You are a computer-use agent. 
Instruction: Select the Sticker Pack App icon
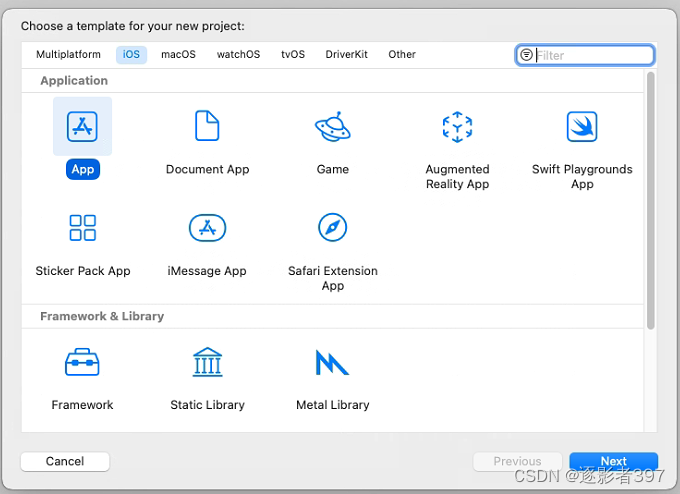click(82, 228)
